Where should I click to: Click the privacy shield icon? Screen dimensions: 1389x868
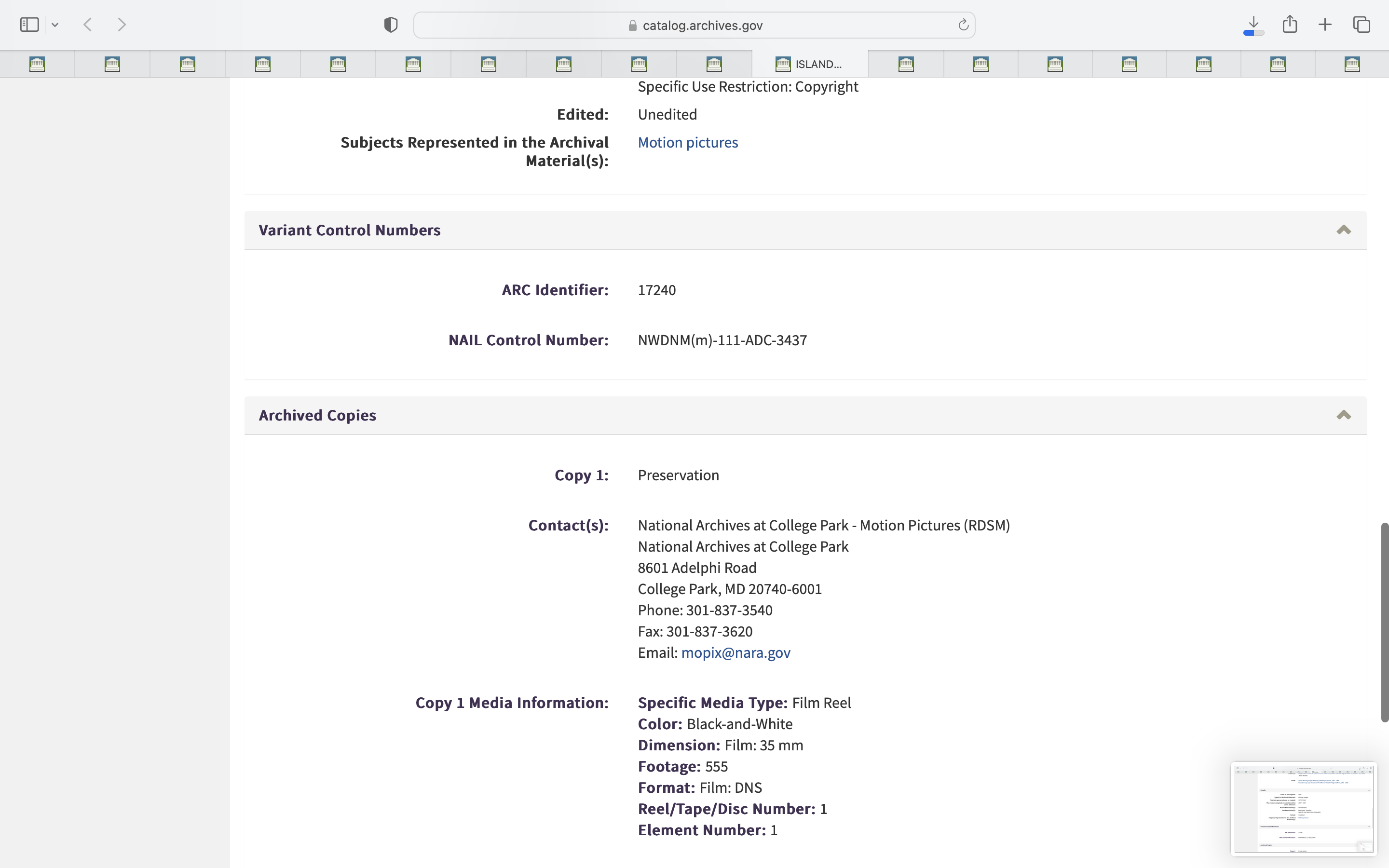[x=391, y=25]
